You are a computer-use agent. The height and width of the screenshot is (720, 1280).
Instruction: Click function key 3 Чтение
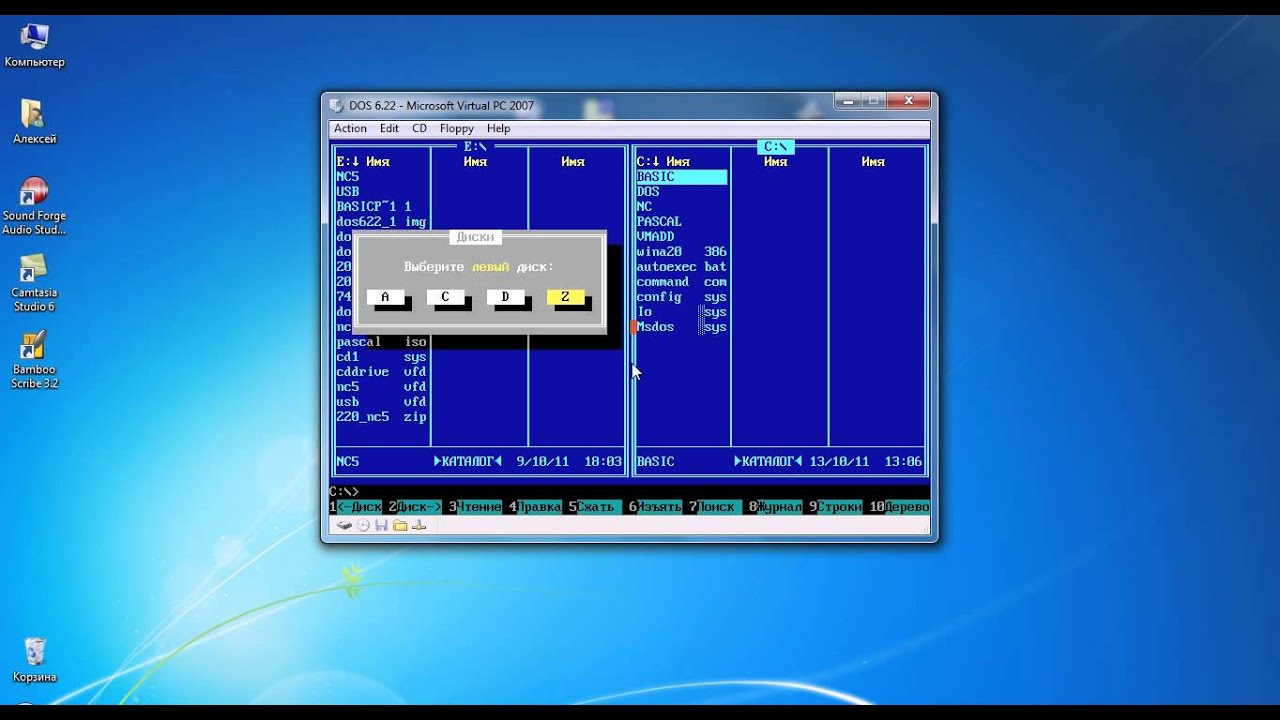475,507
